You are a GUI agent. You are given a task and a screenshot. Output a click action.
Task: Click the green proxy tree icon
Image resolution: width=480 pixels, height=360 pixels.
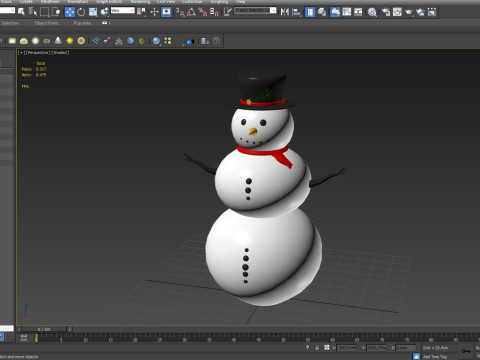(x=142, y=41)
